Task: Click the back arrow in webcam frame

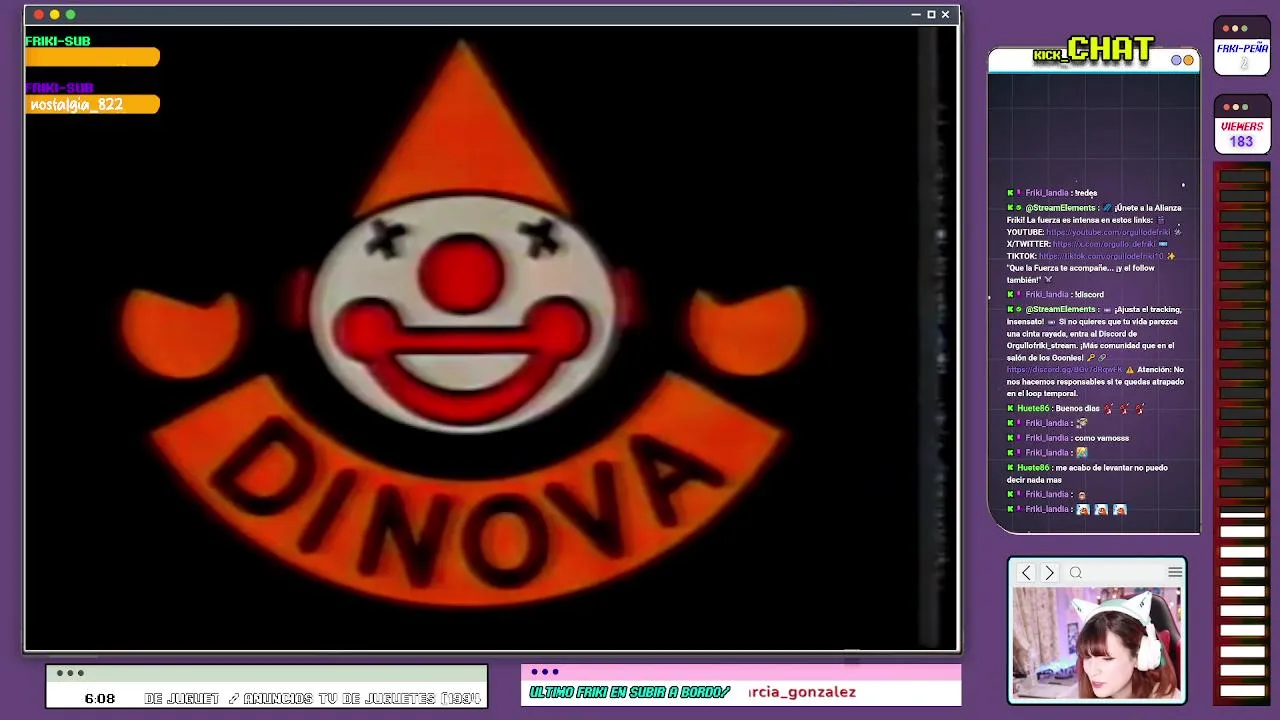Action: point(1025,573)
